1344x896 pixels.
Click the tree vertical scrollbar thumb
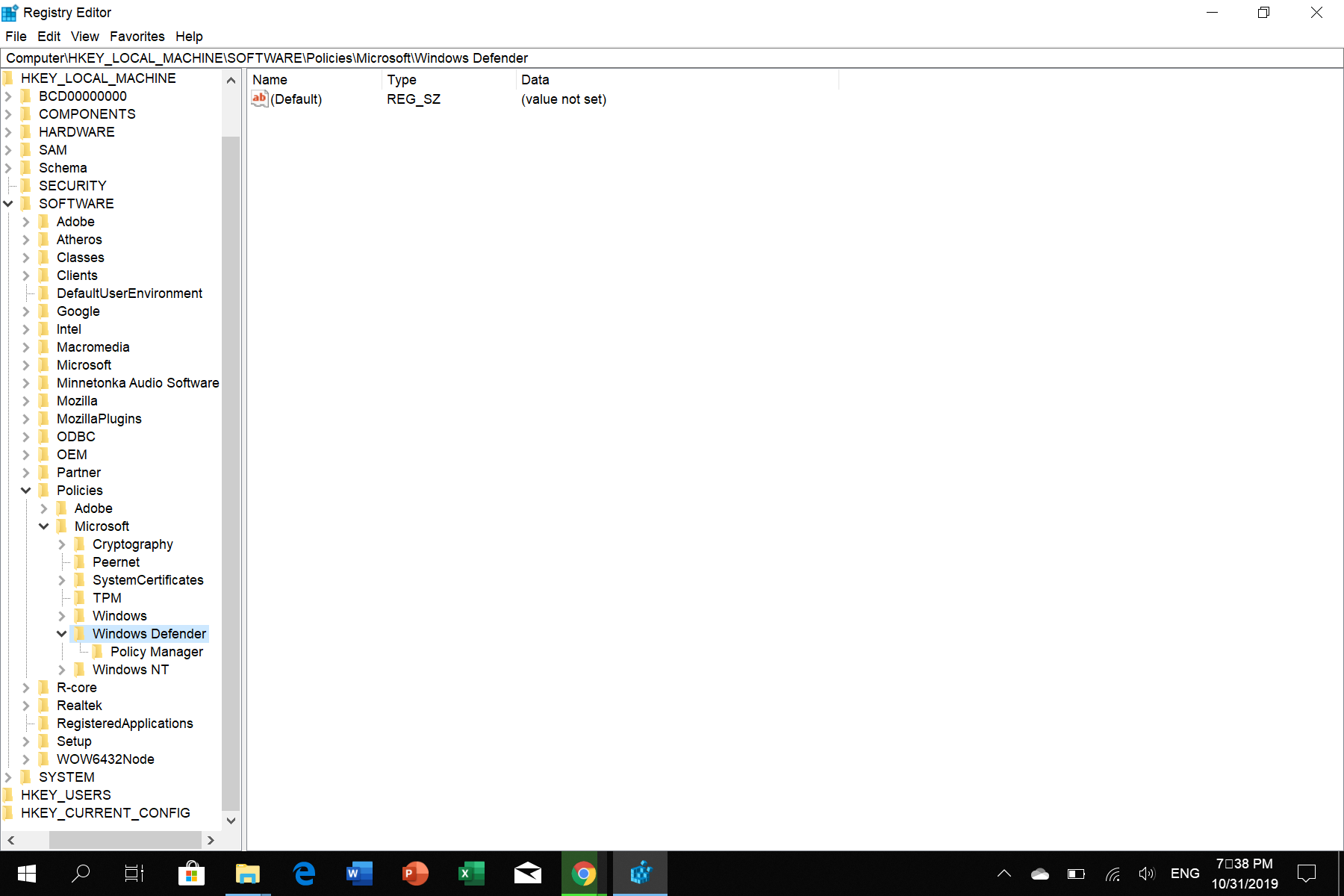[x=231, y=473]
